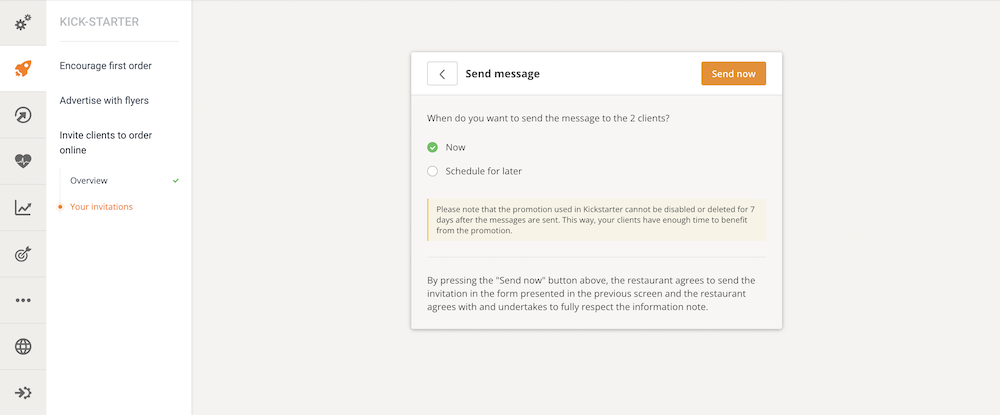
Task: Open the "Overview" sub-item
Action: tap(89, 180)
